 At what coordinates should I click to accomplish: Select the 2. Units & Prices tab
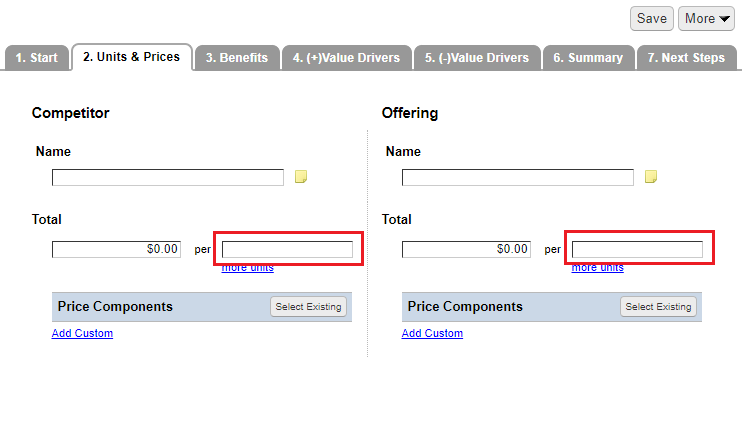(x=132, y=57)
